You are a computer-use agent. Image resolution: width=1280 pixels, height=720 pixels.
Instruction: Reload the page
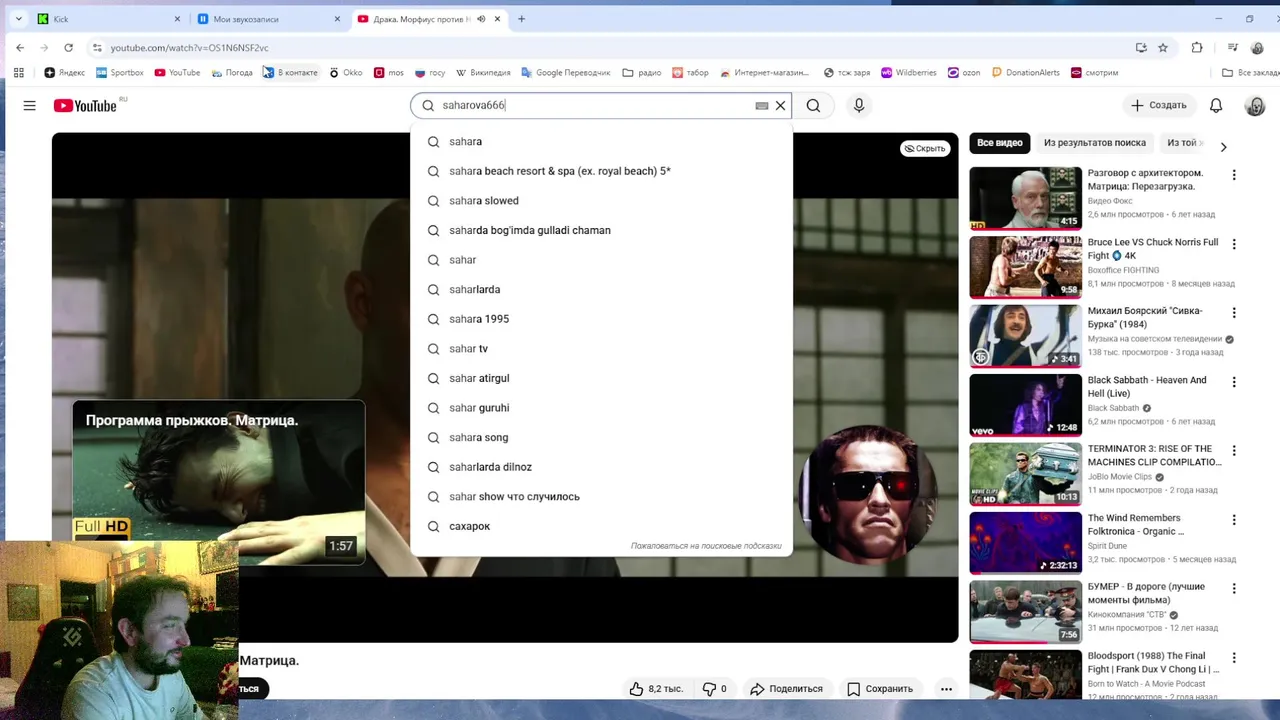[68, 47]
